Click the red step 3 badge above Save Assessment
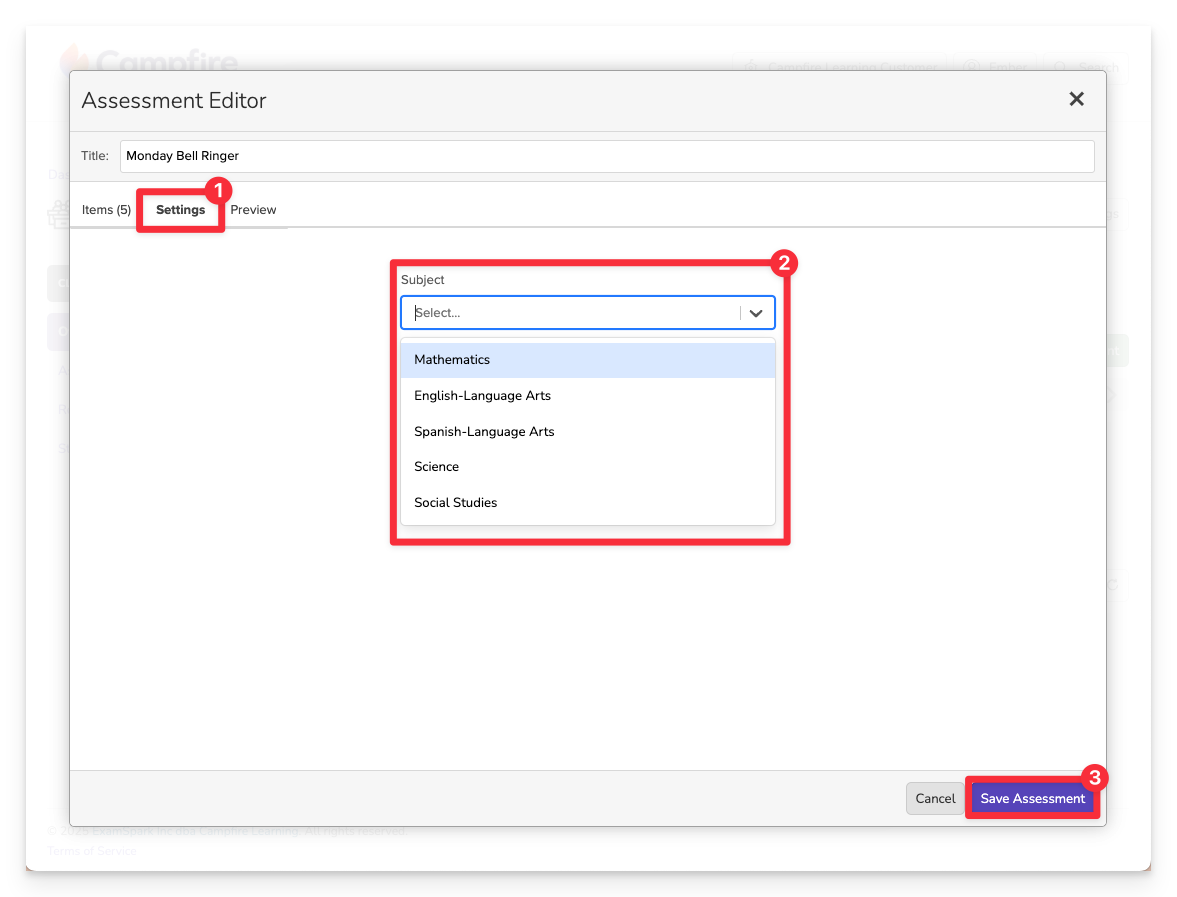Image resolution: width=1177 pixels, height=897 pixels. click(1095, 778)
